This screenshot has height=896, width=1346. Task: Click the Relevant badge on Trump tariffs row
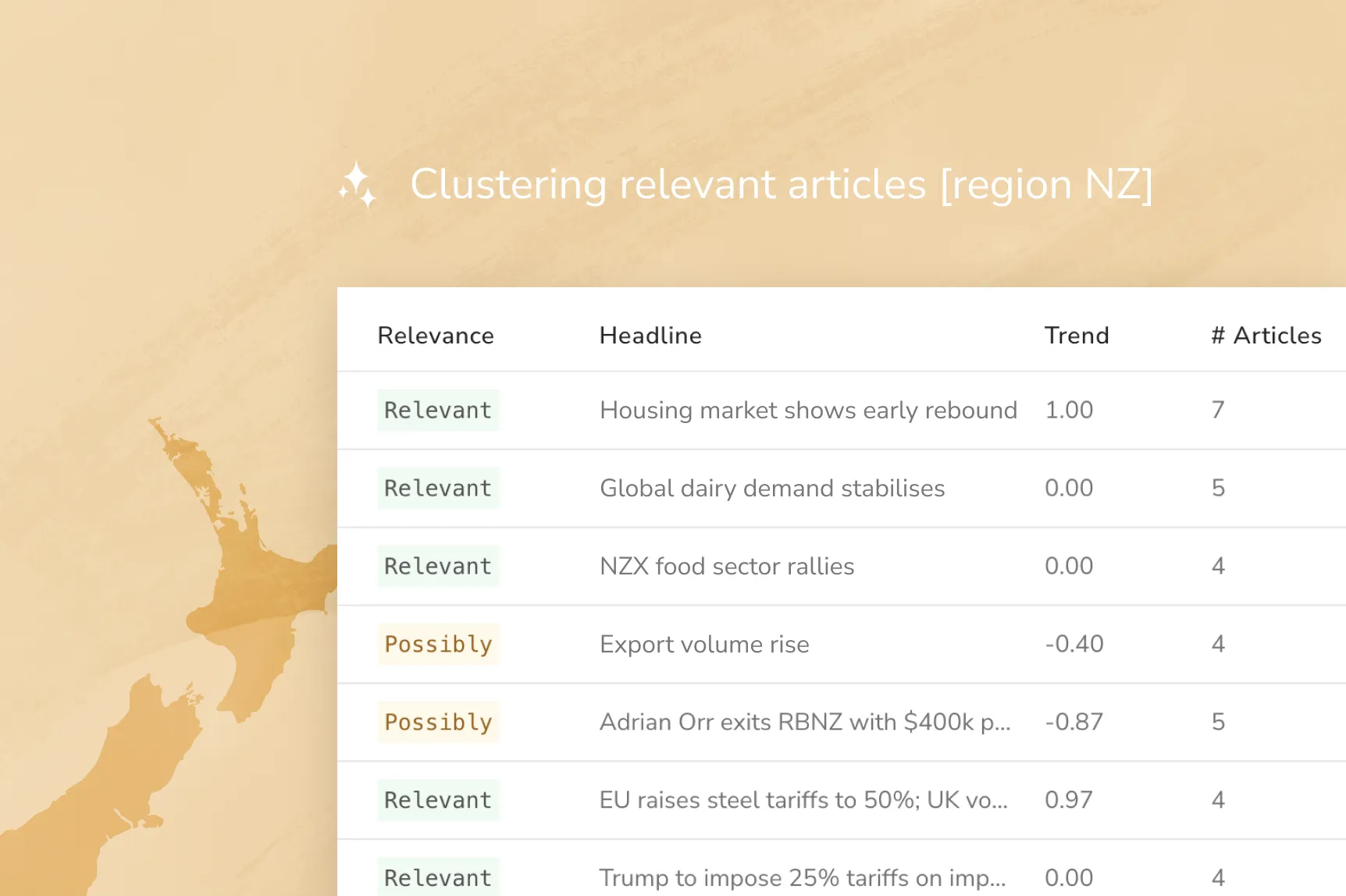click(438, 876)
